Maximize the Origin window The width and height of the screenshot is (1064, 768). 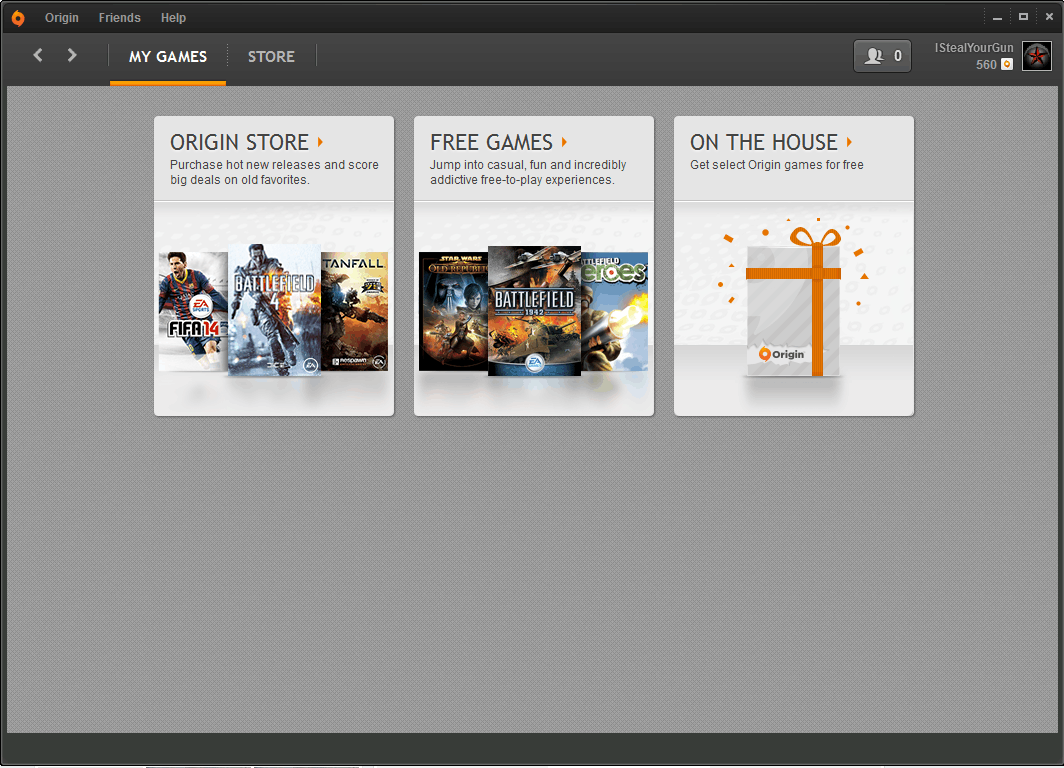[1023, 17]
